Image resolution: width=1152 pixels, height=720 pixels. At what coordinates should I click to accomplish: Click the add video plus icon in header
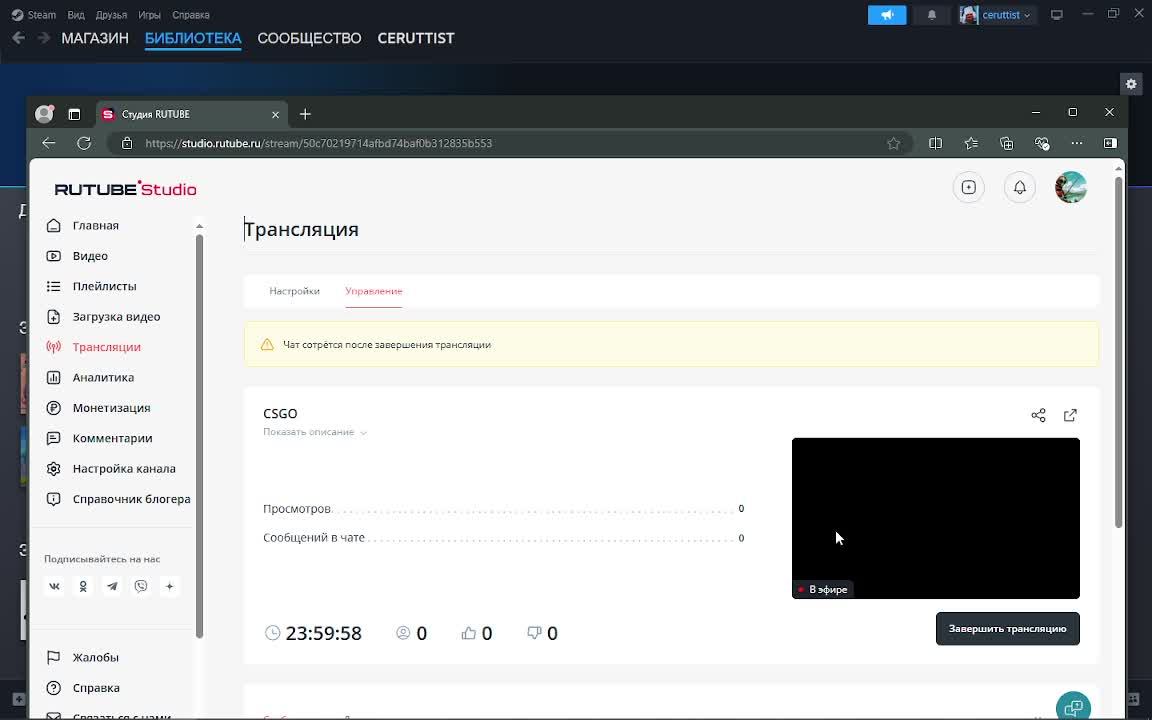click(968, 187)
